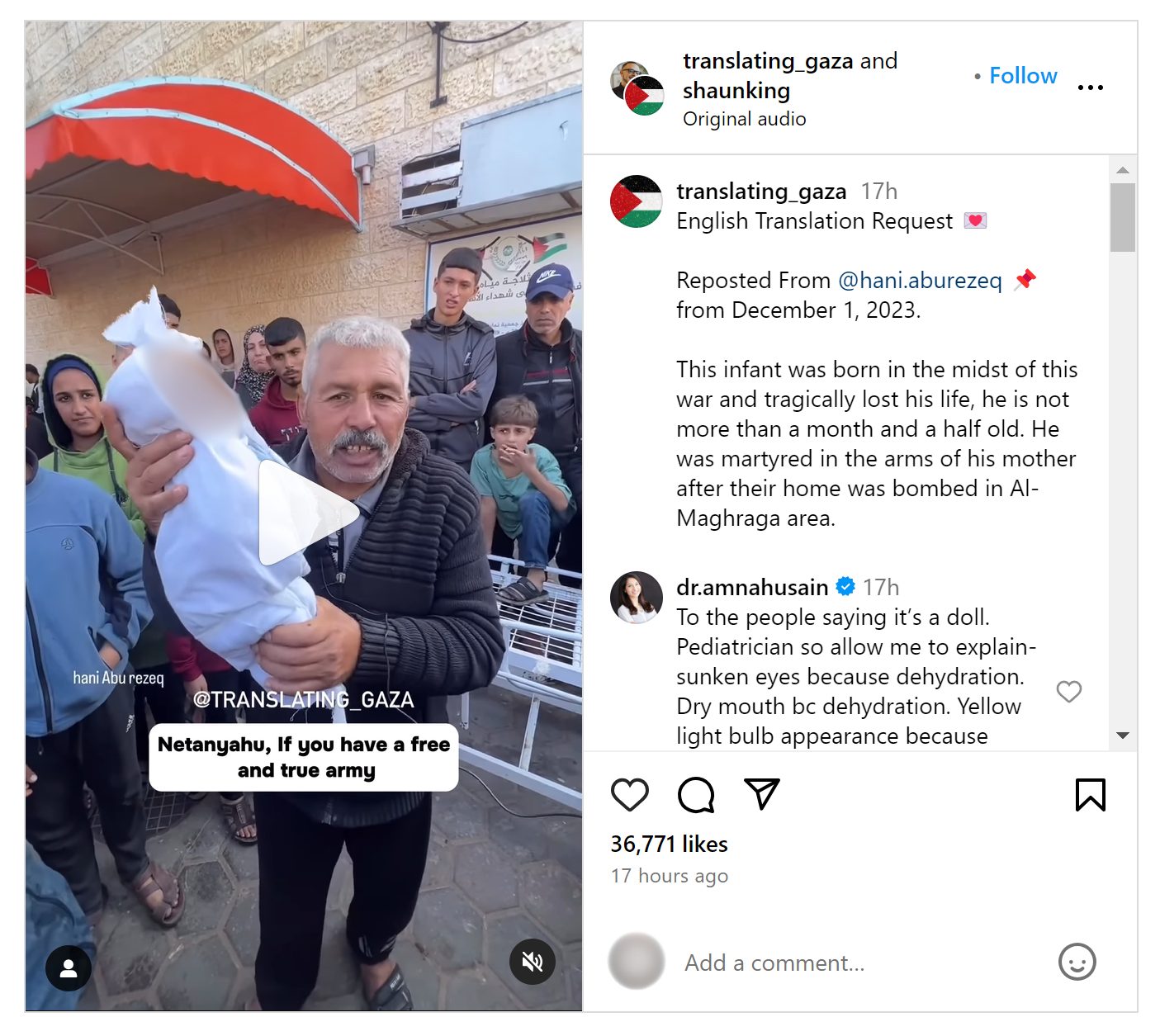The width and height of the screenshot is (1160, 1036).
Task: Click the comments scrollbar thumb
Action: pos(1122,217)
